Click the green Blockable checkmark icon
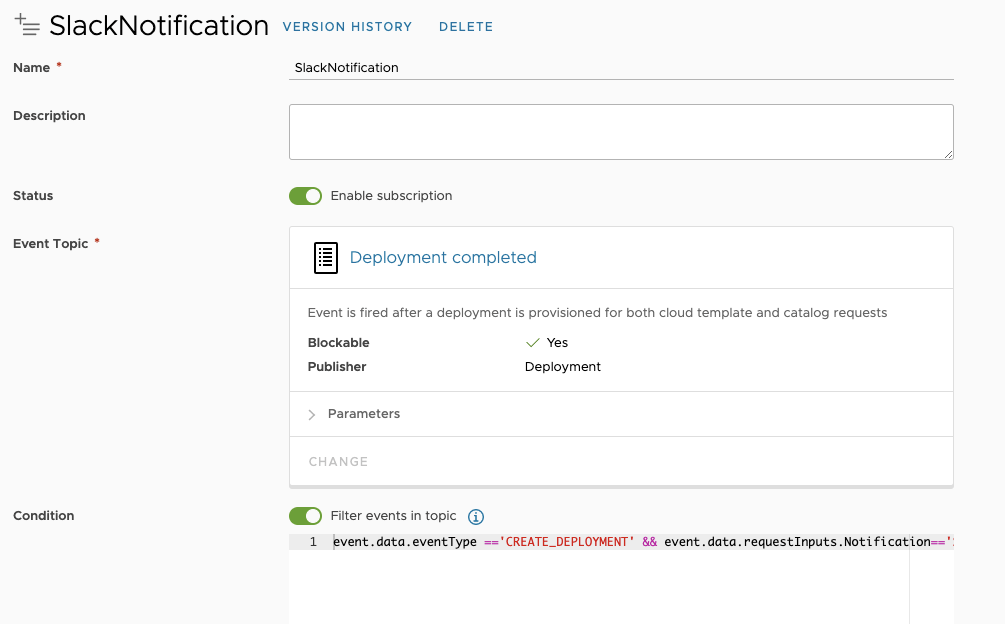This screenshot has width=1005, height=624. (533, 343)
